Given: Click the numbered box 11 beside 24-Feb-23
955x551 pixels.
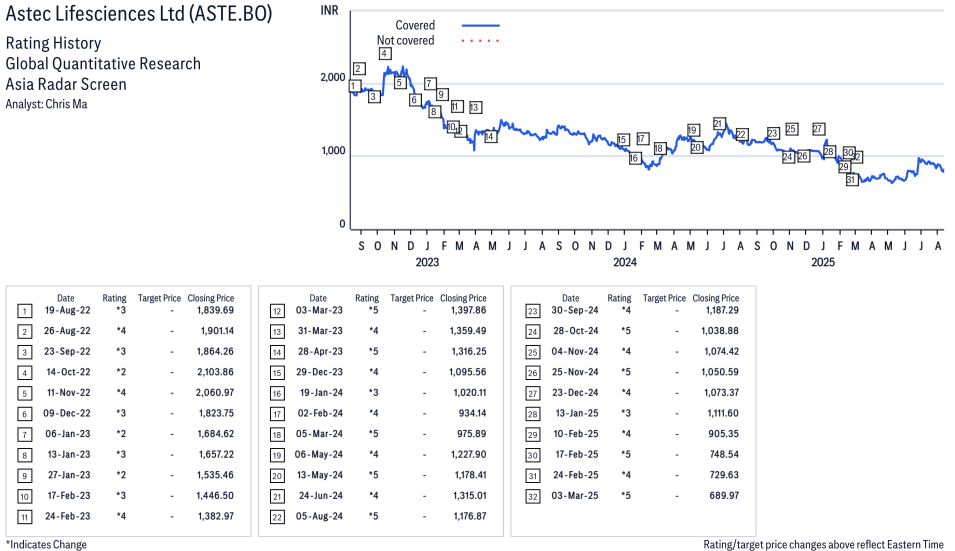Looking at the screenshot, I should (x=24, y=518).
